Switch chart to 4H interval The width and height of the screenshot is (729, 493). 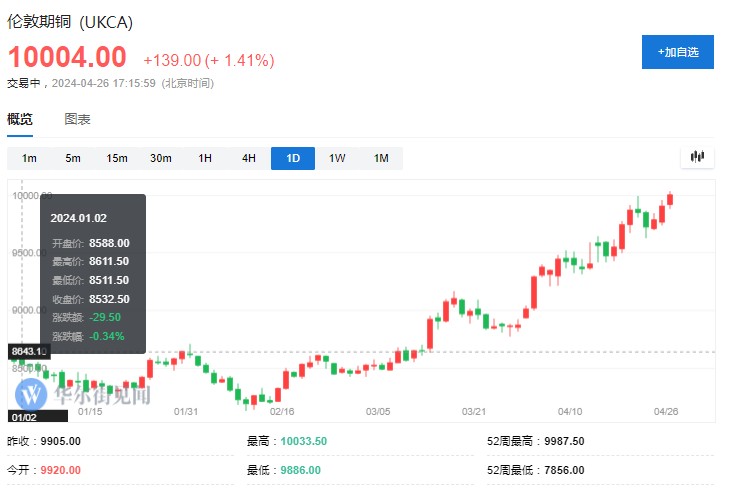[249, 158]
